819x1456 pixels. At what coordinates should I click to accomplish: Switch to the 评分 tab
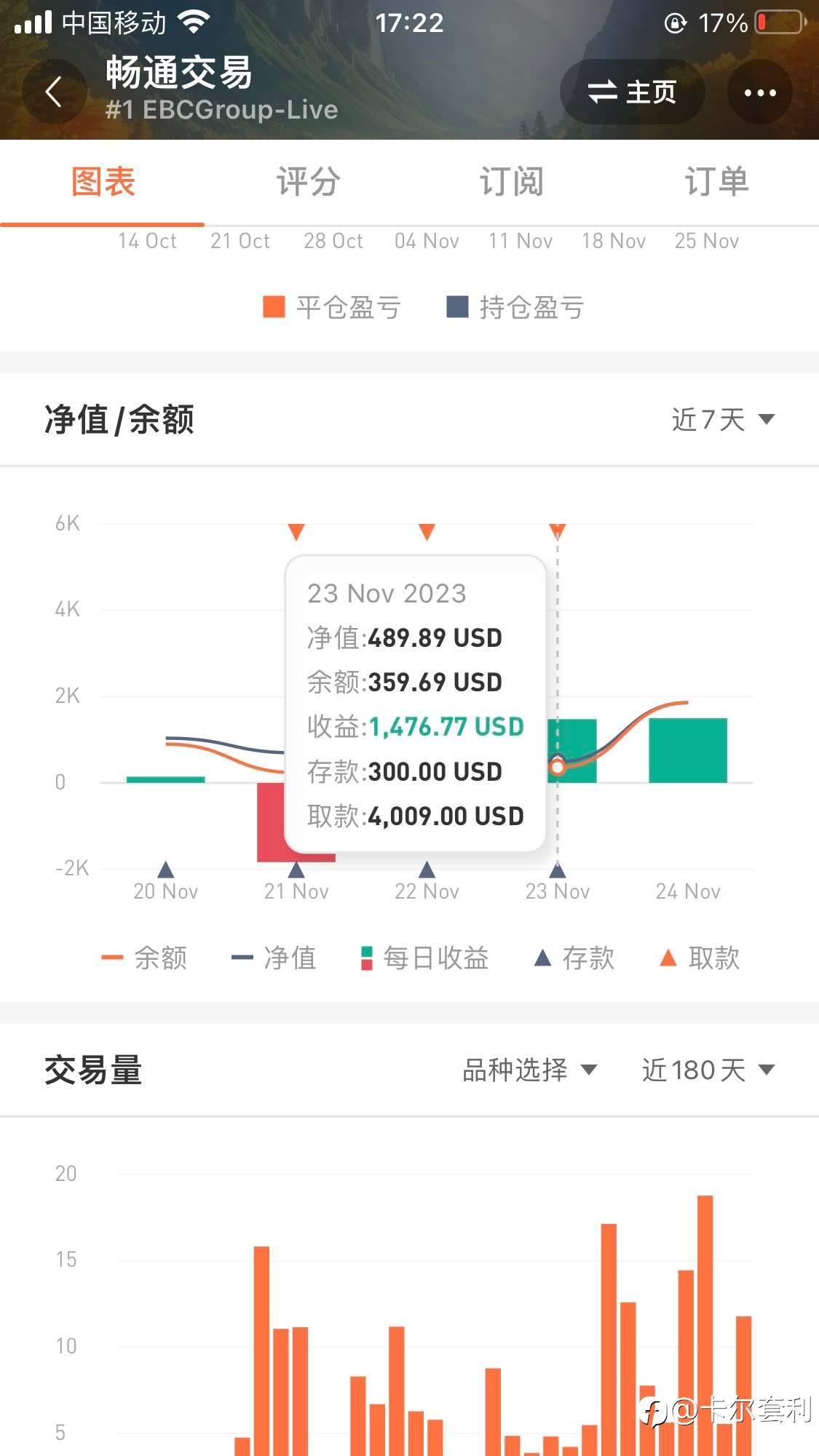pyautogui.click(x=308, y=182)
